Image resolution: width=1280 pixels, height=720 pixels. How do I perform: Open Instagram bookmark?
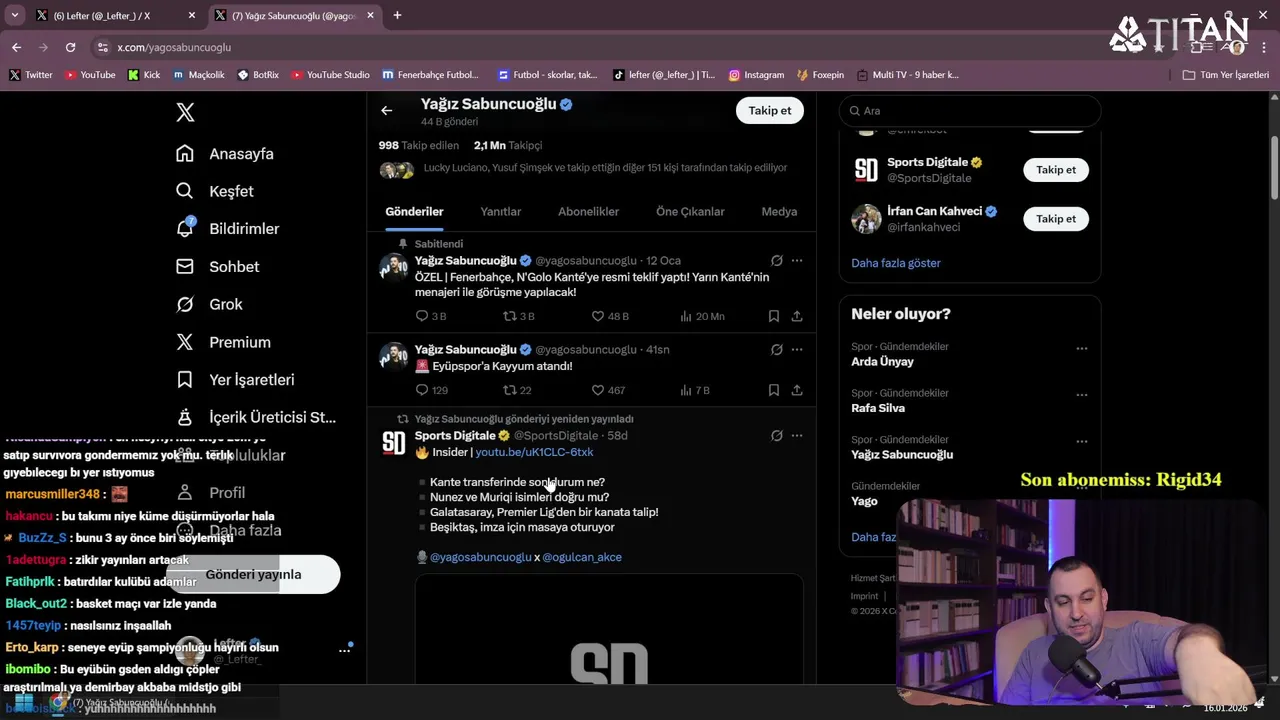756,75
